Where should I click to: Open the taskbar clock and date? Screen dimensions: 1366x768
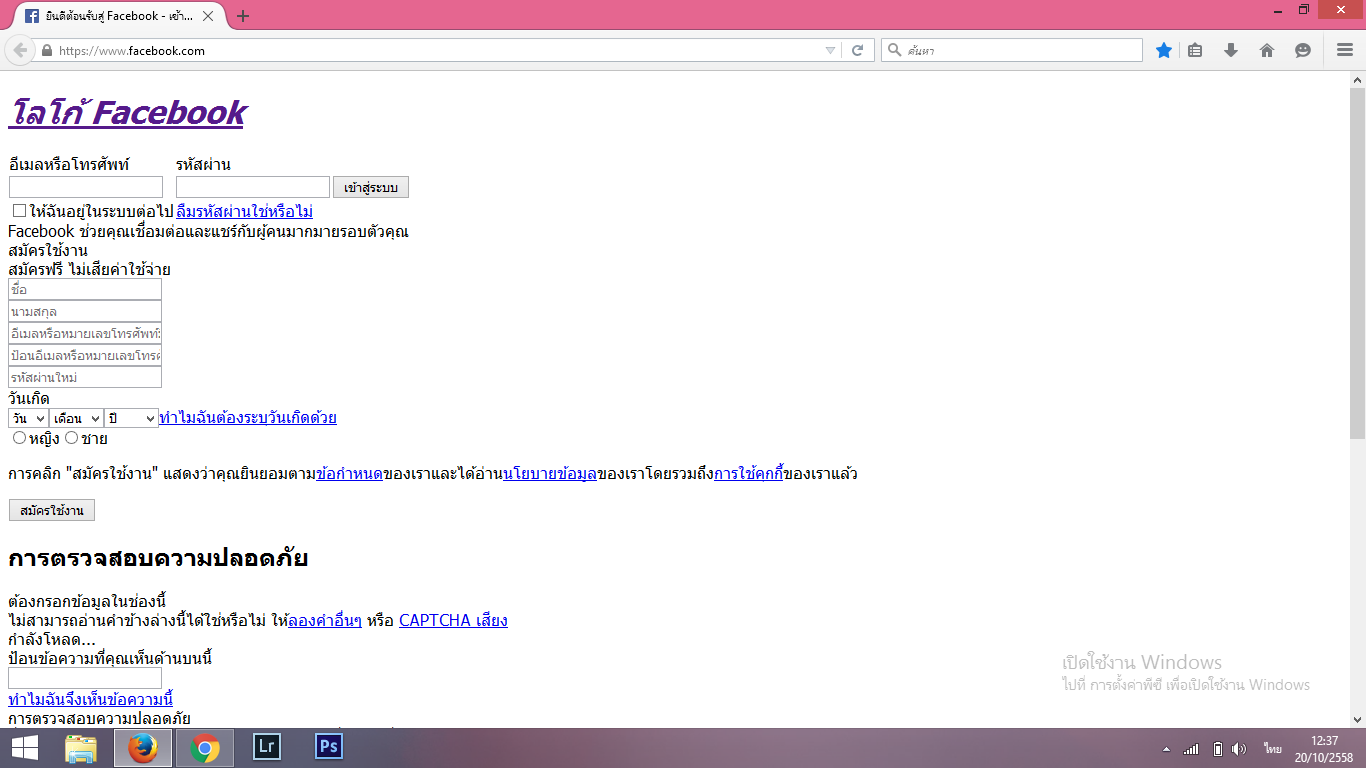(x=1324, y=749)
